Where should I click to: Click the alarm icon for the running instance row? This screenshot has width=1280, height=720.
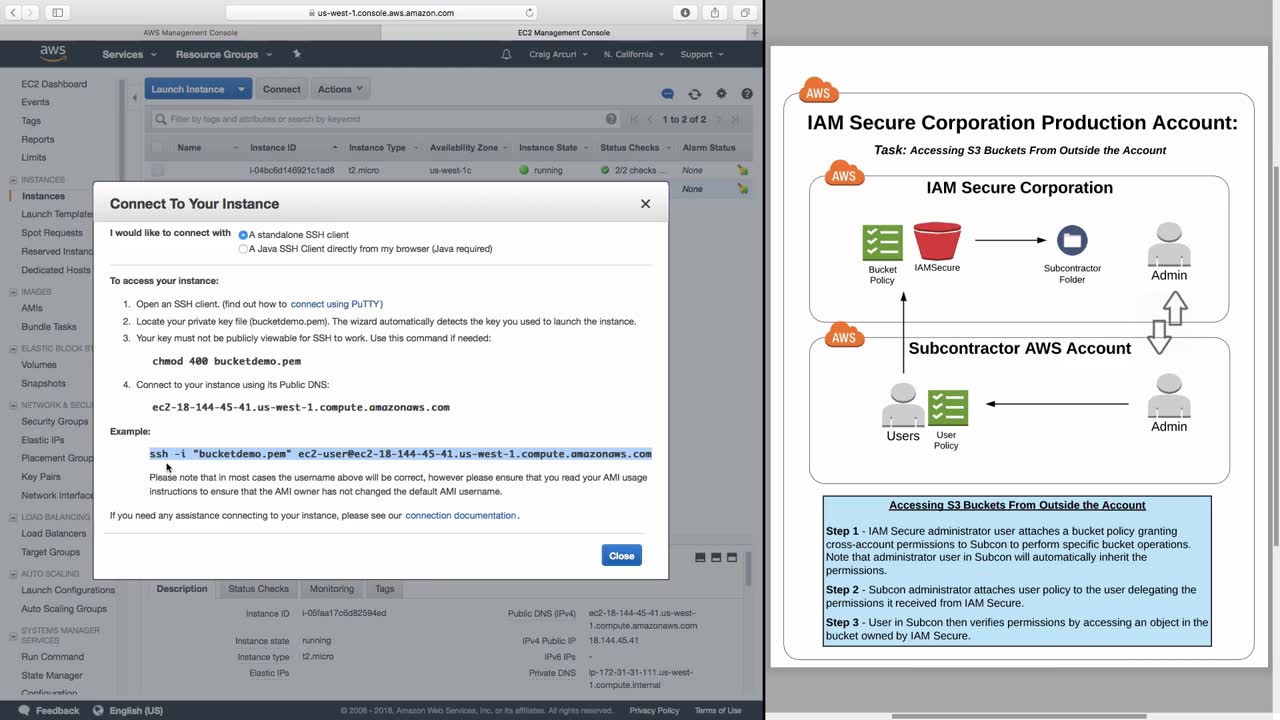tap(742, 171)
